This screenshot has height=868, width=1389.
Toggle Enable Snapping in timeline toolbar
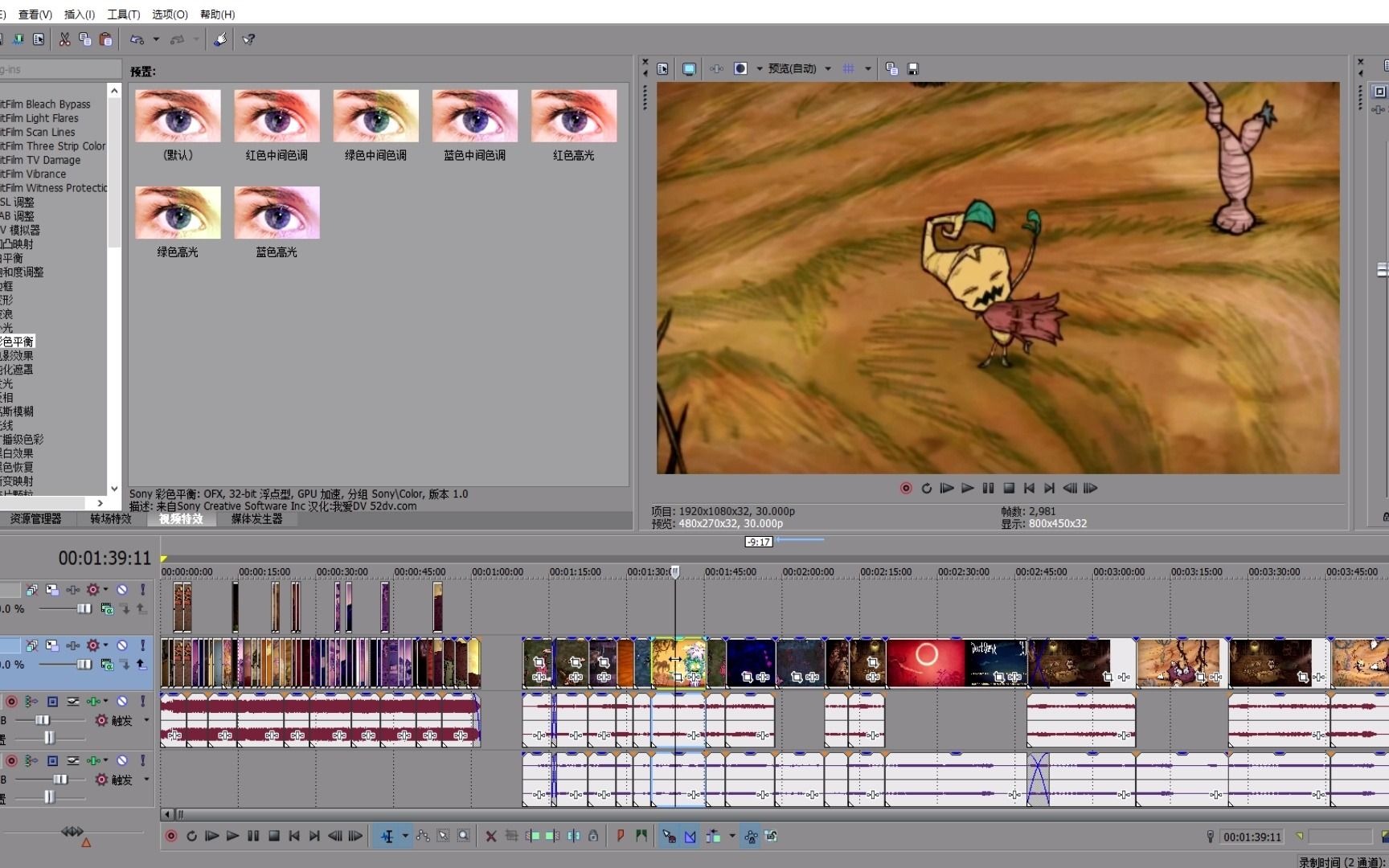pyautogui.click(x=669, y=836)
